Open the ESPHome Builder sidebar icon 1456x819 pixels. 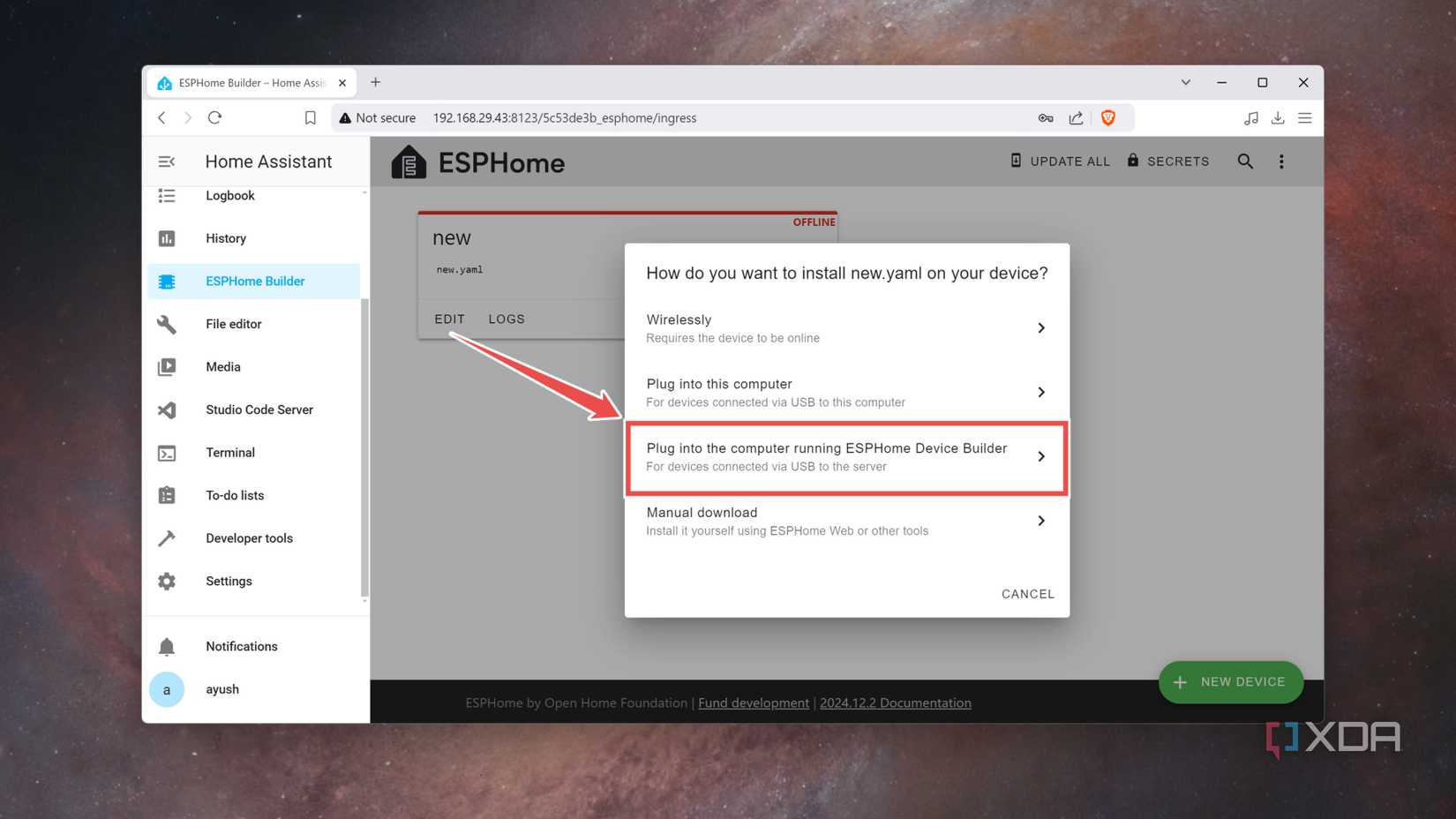tap(167, 281)
